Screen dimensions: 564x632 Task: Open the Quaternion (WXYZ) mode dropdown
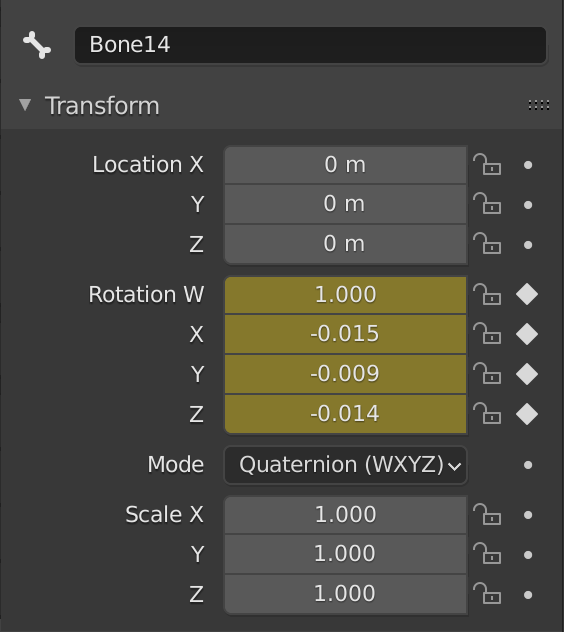(345, 465)
